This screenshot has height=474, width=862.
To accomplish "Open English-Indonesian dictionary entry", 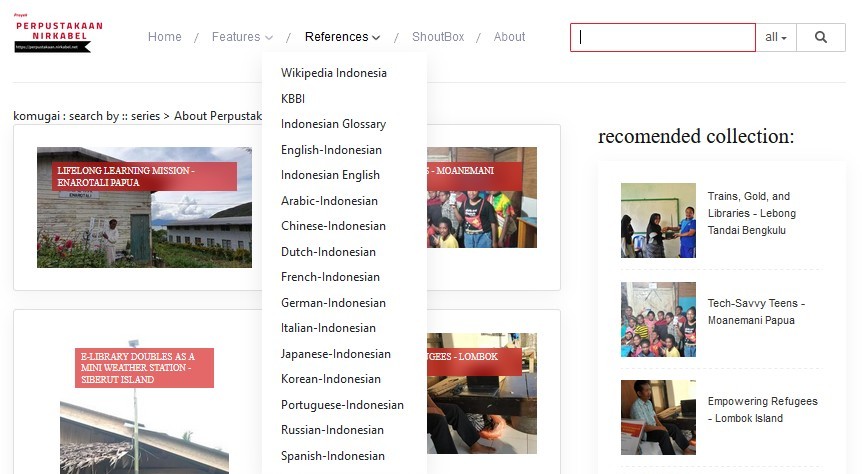I will [331, 150].
